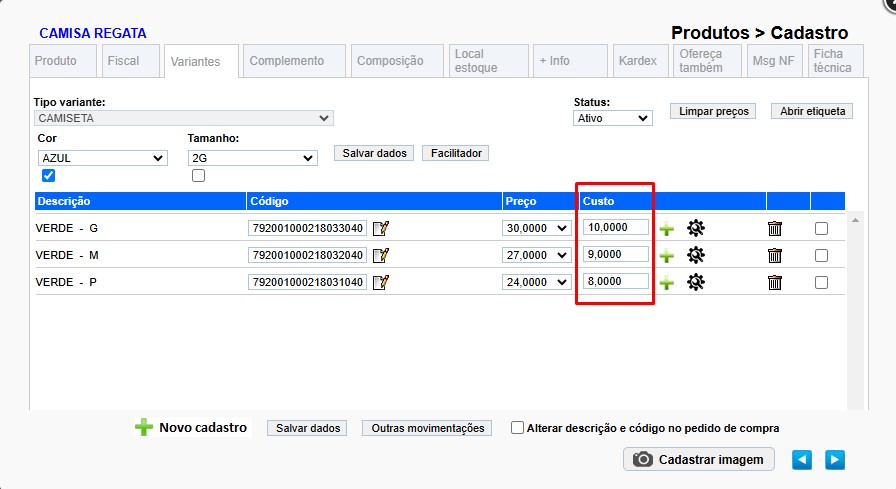Click the Facilitador button
This screenshot has height=489, width=896.
pos(455,153)
